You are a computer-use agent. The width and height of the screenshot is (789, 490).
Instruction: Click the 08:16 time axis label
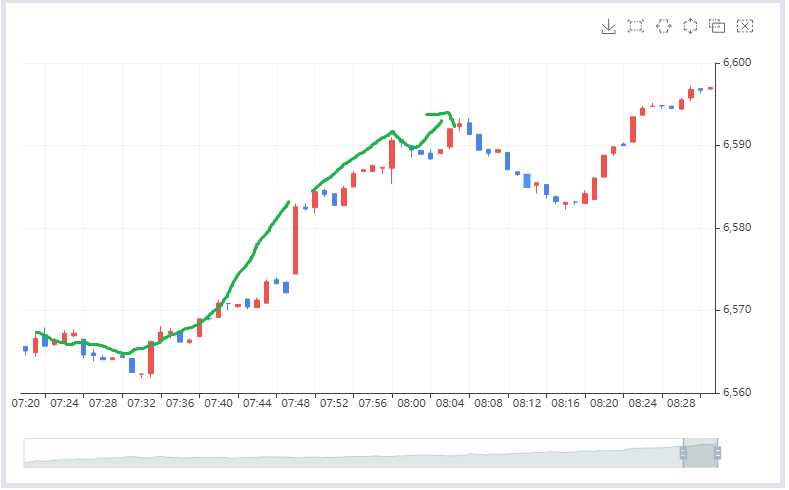(x=565, y=403)
